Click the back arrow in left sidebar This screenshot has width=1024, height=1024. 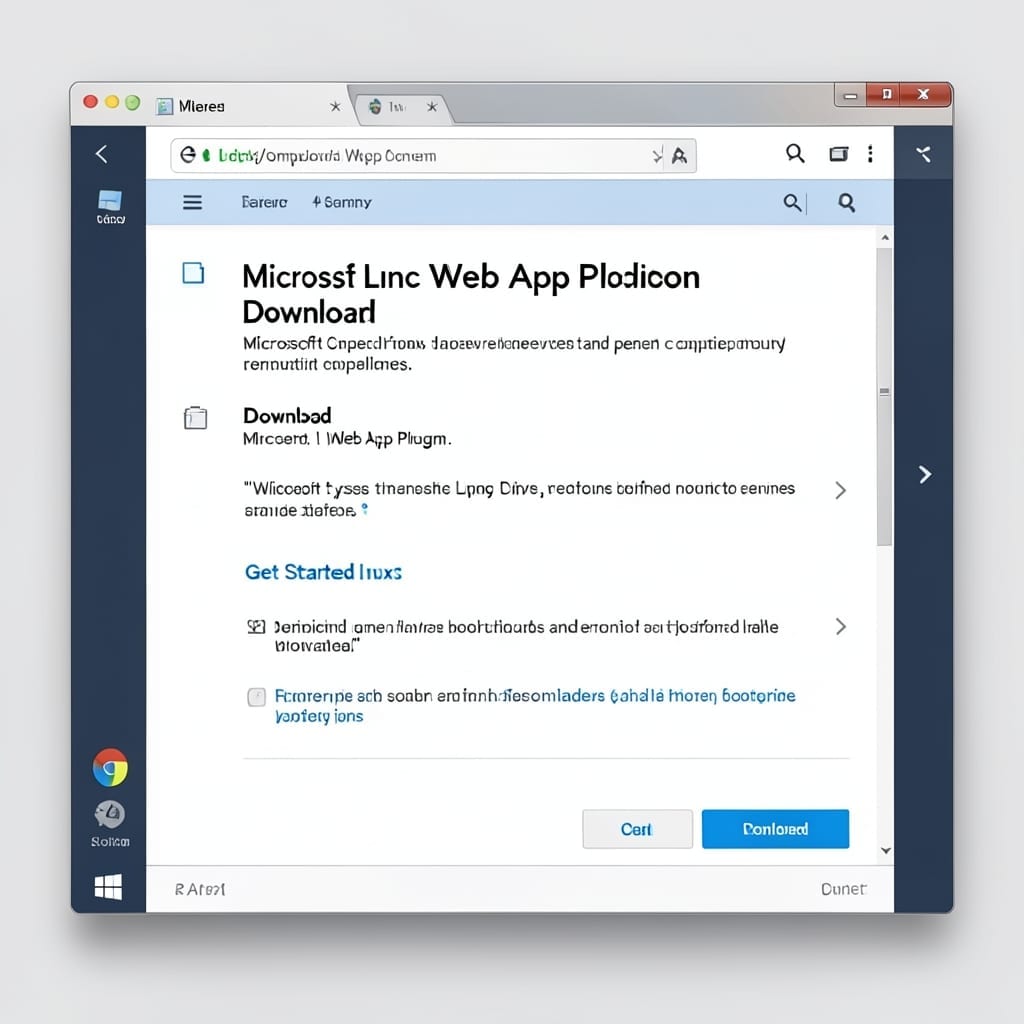pyautogui.click(x=101, y=154)
